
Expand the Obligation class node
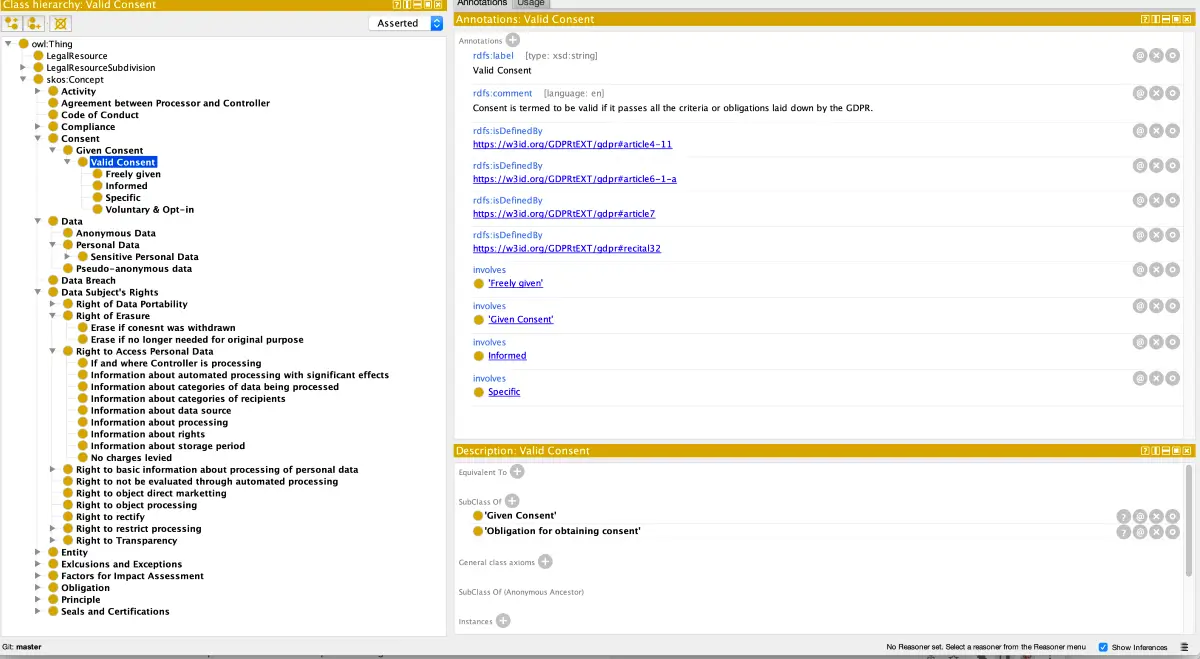coord(39,588)
